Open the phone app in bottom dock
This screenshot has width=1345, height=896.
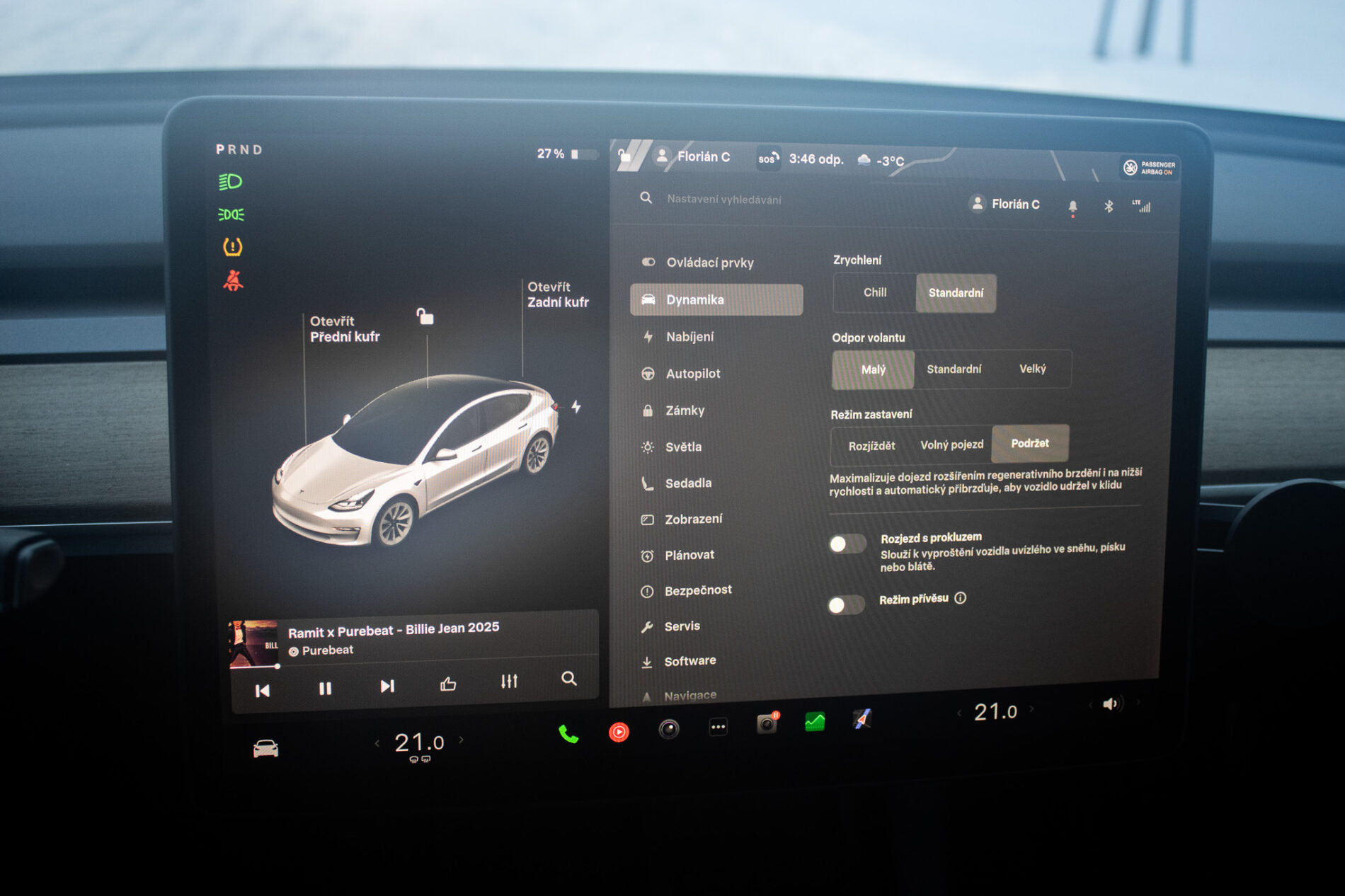568,734
